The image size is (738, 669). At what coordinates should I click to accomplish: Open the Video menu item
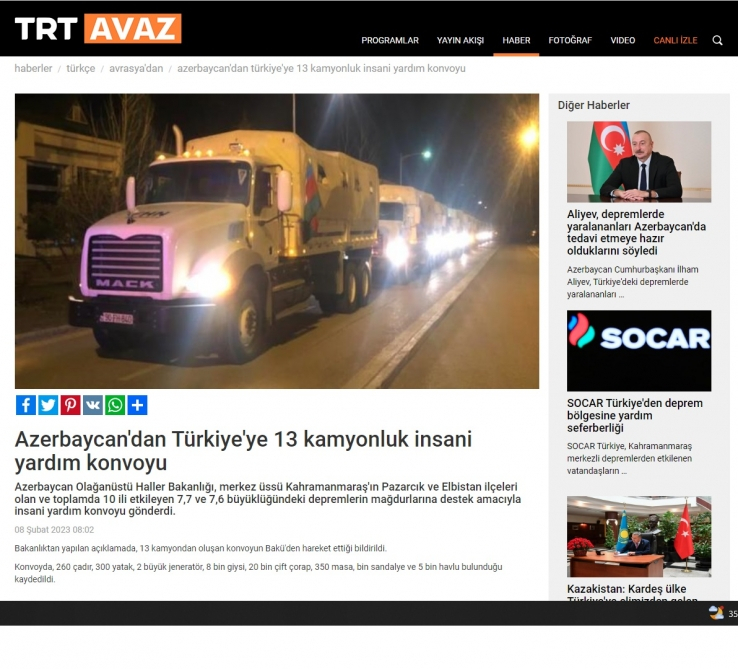(x=623, y=40)
